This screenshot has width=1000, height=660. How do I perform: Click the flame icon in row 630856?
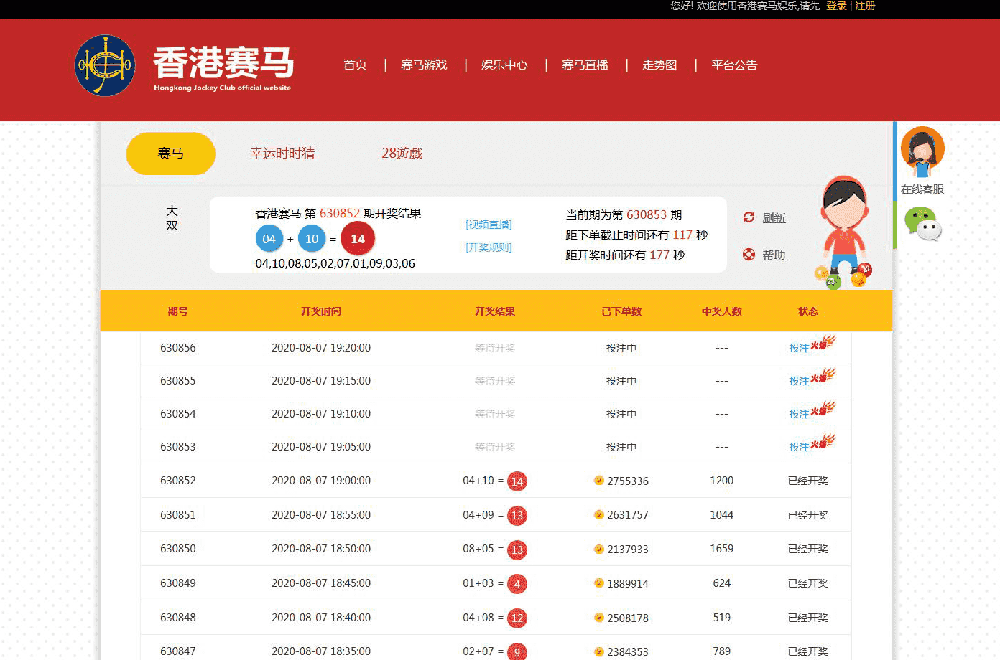pos(827,343)
